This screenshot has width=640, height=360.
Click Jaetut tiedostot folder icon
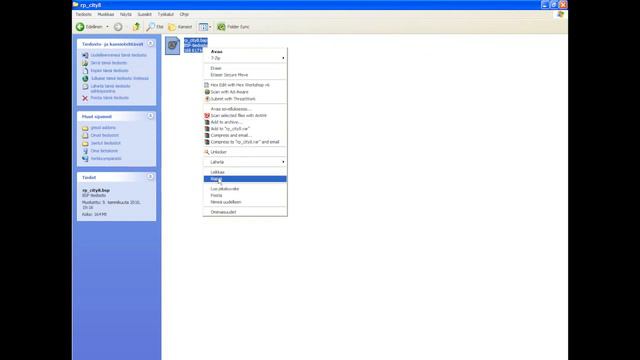coord(85,143)
